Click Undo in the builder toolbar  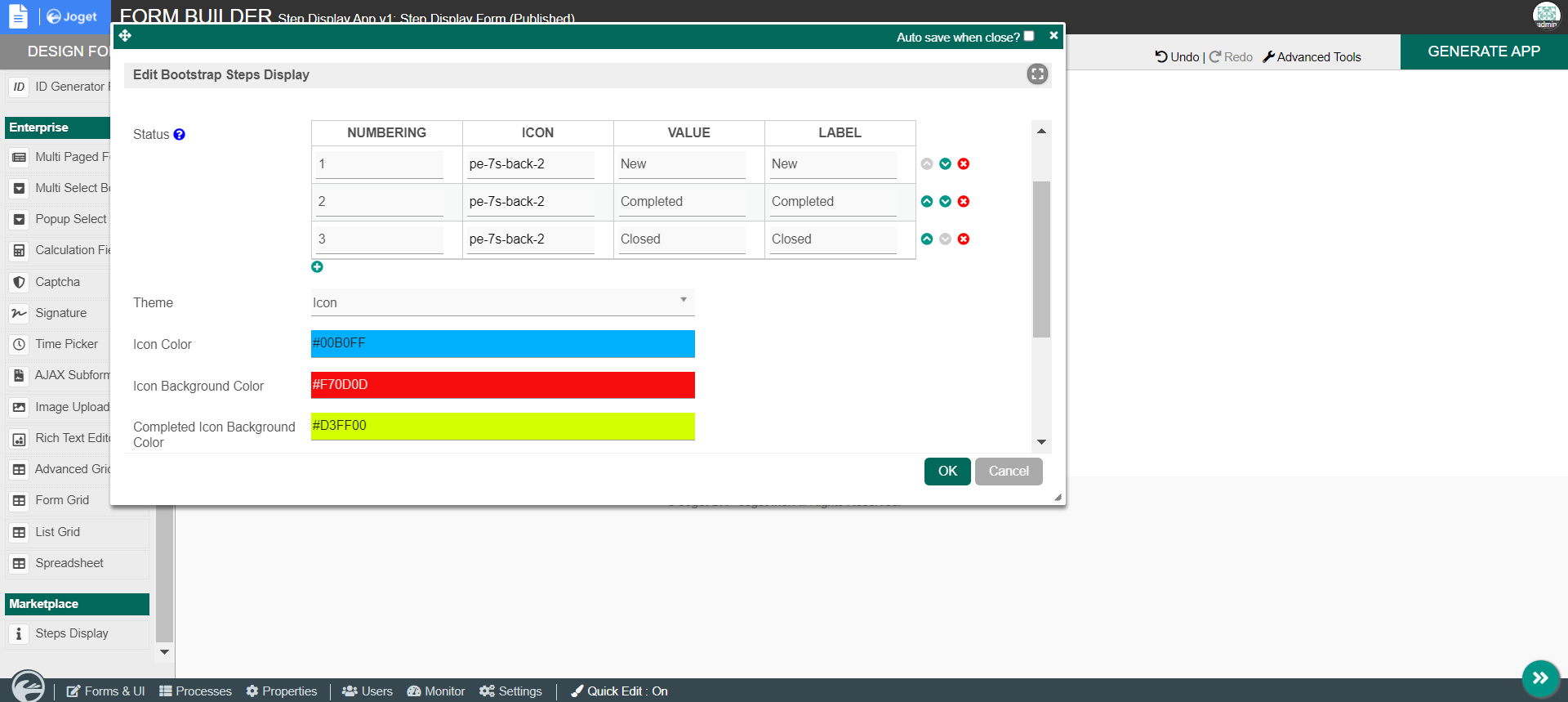[x=1177, y=57]
